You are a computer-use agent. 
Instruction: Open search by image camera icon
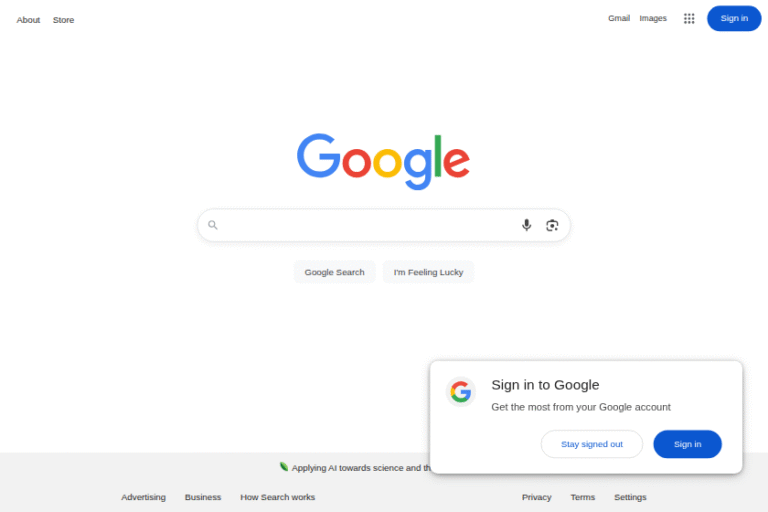(x=552, y=225)
